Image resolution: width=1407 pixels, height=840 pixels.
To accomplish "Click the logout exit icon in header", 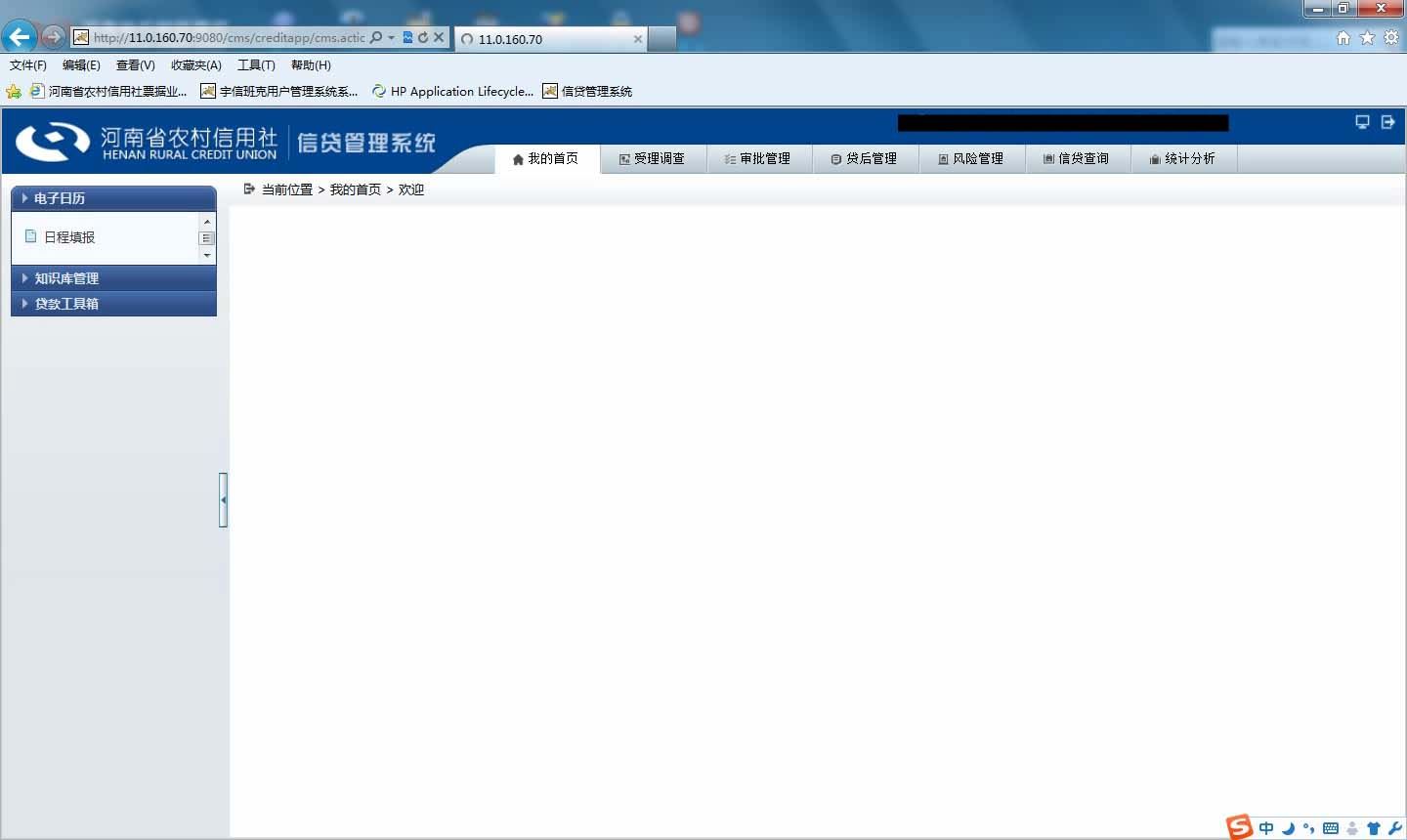I will [x=1387, y=122].
